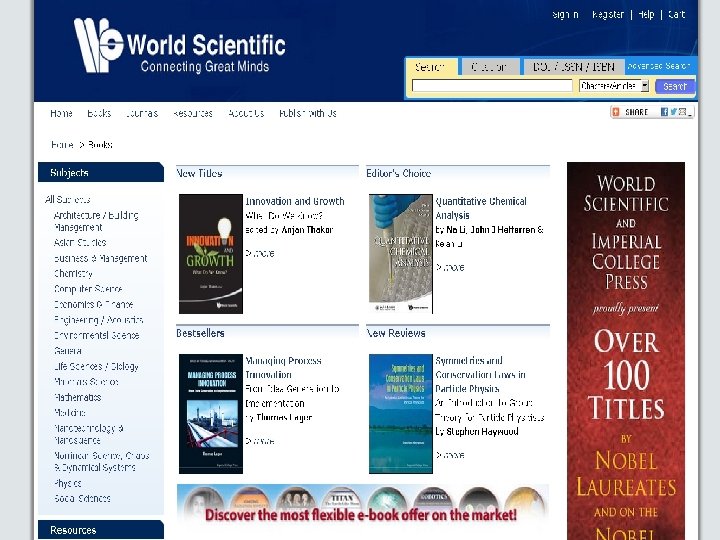Click the search text field
This screenshot has width=720, height=540.
[492, 86]
